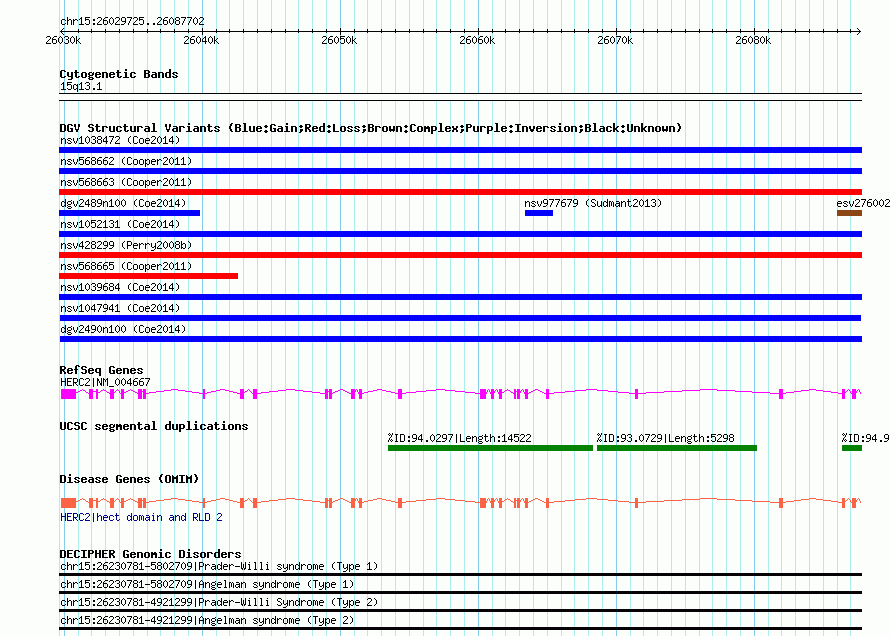Viewport: 890px width, 636px height.
Task: Click the large magenta HERC2 first exon block
Action: [69, 394]
